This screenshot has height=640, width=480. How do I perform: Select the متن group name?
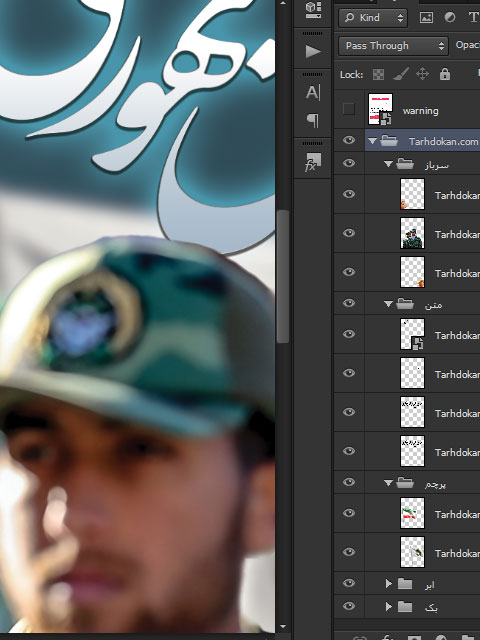coord(433,304)
